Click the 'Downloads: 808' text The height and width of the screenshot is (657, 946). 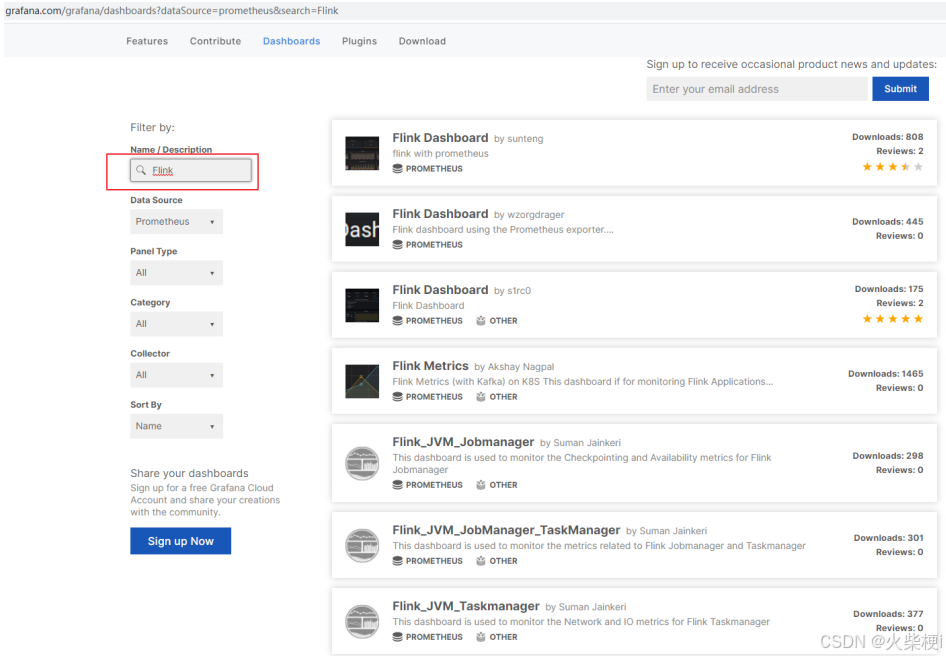887,137
